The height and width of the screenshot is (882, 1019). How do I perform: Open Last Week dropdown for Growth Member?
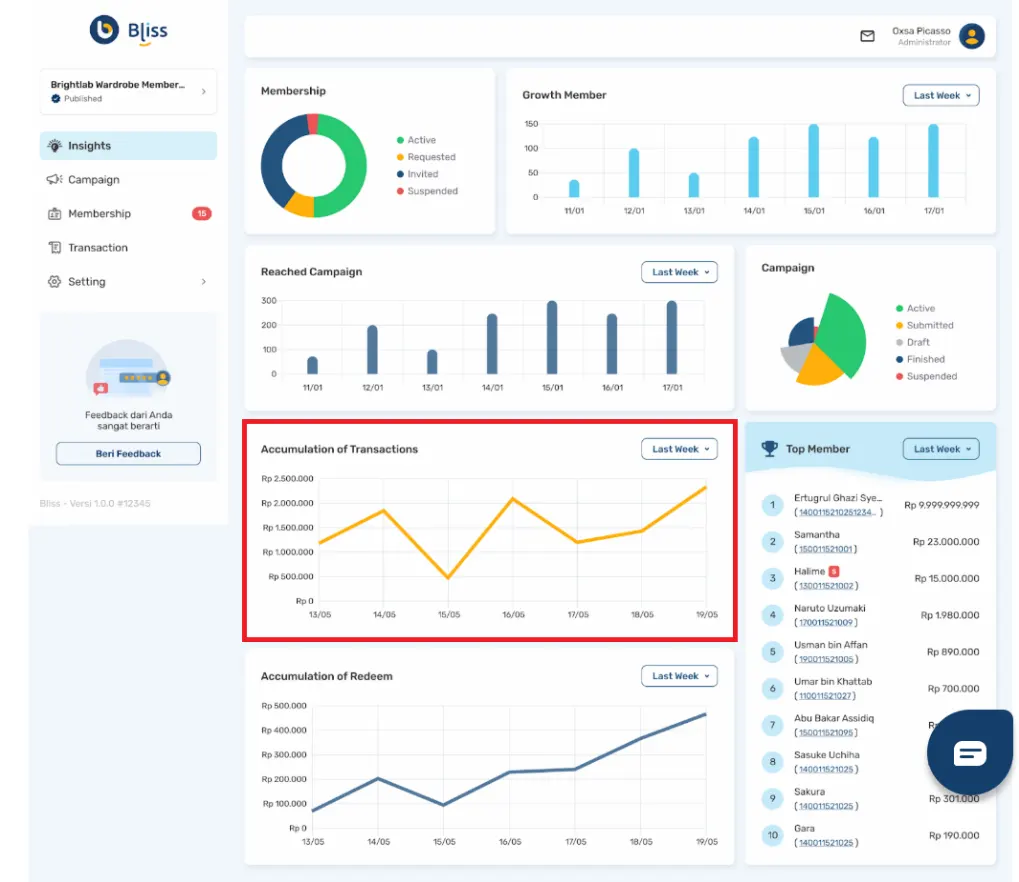940,96
